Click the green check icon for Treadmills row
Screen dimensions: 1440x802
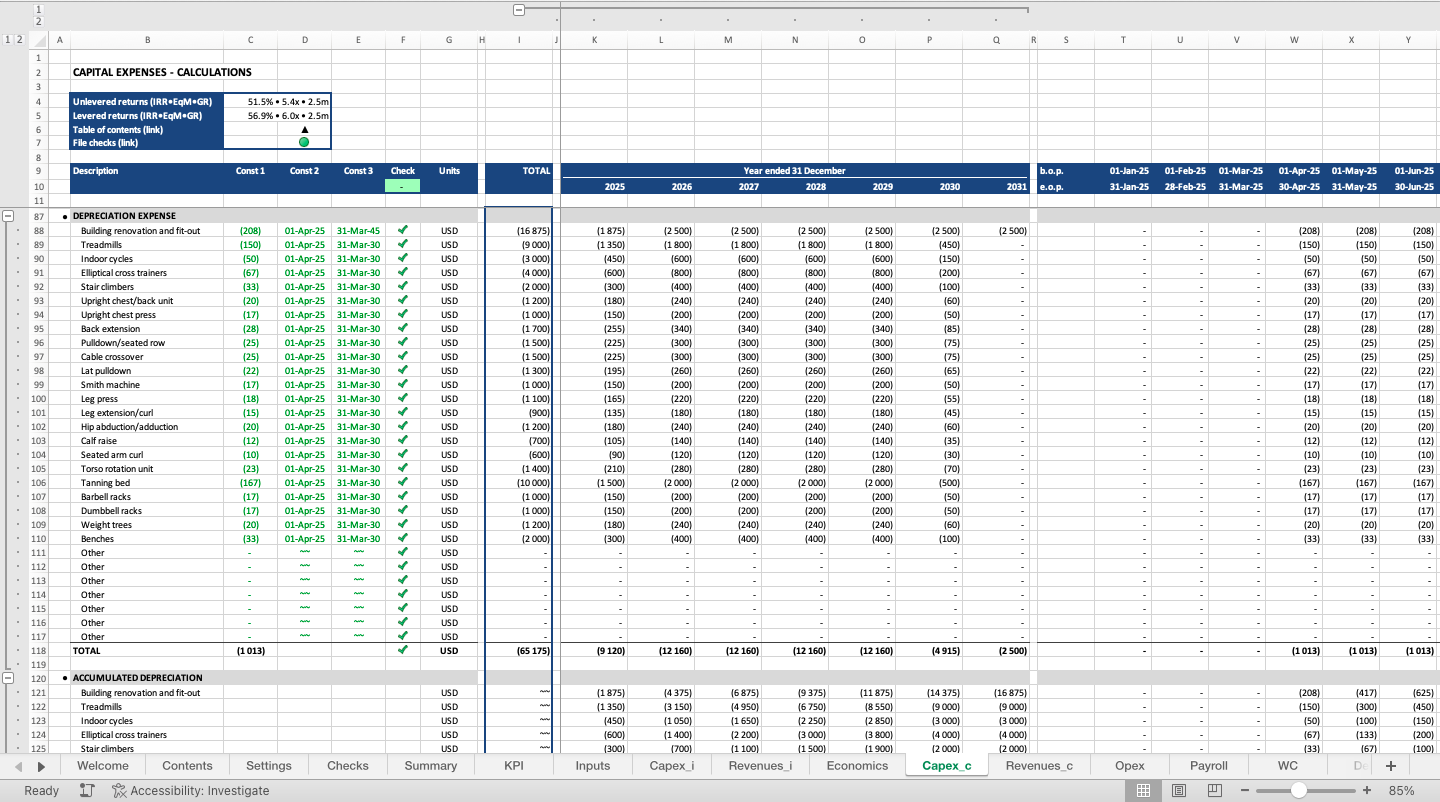403,244
